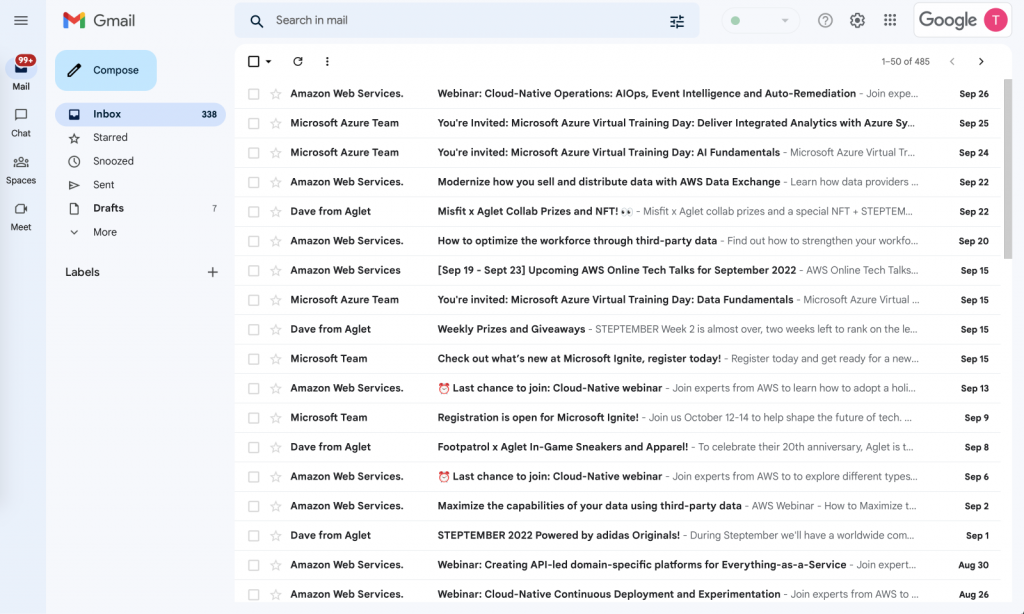Open the Sep 13 Last chance Cloud-Native webinar email

click(x=618, y=388)
